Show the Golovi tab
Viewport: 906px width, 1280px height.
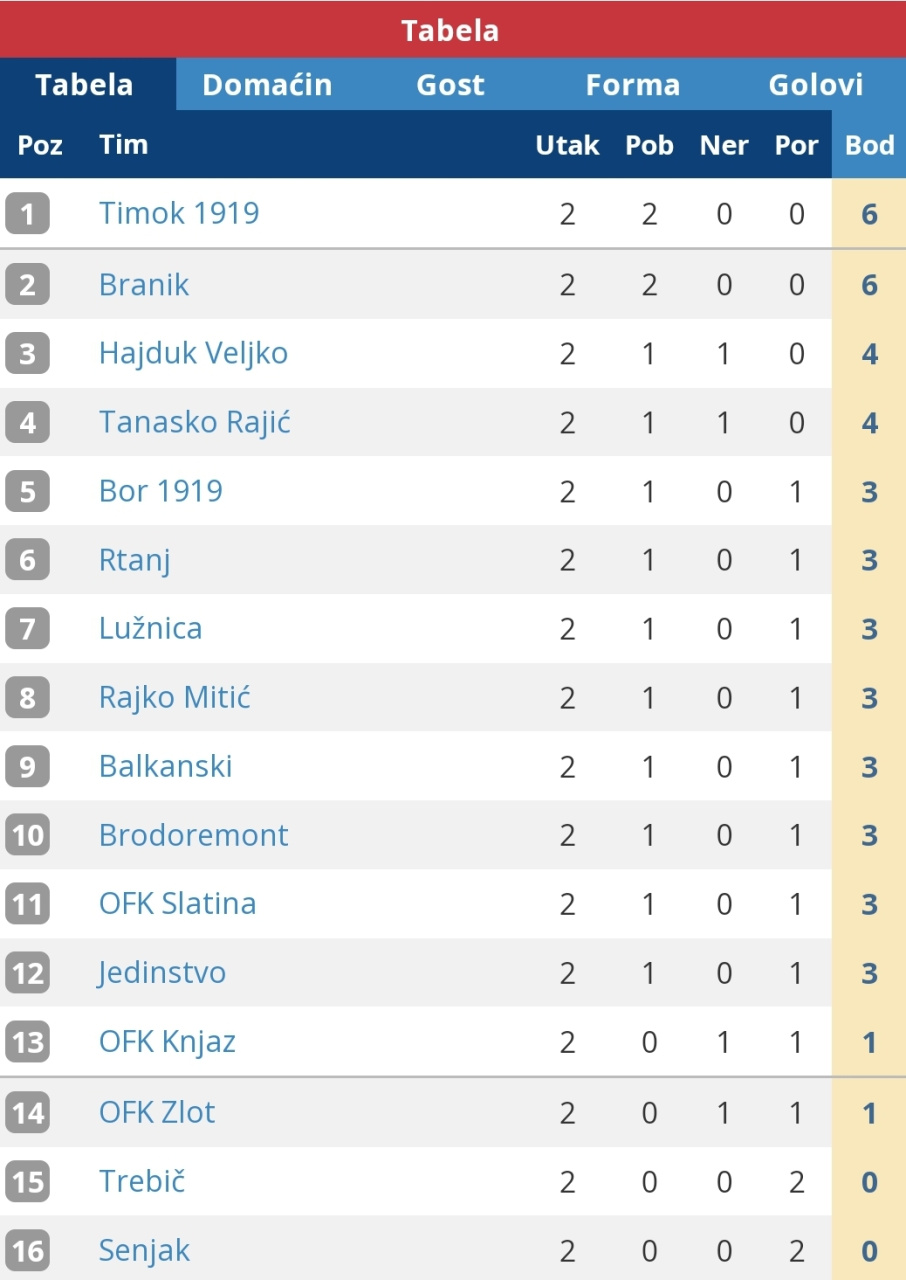click(815, 85)
